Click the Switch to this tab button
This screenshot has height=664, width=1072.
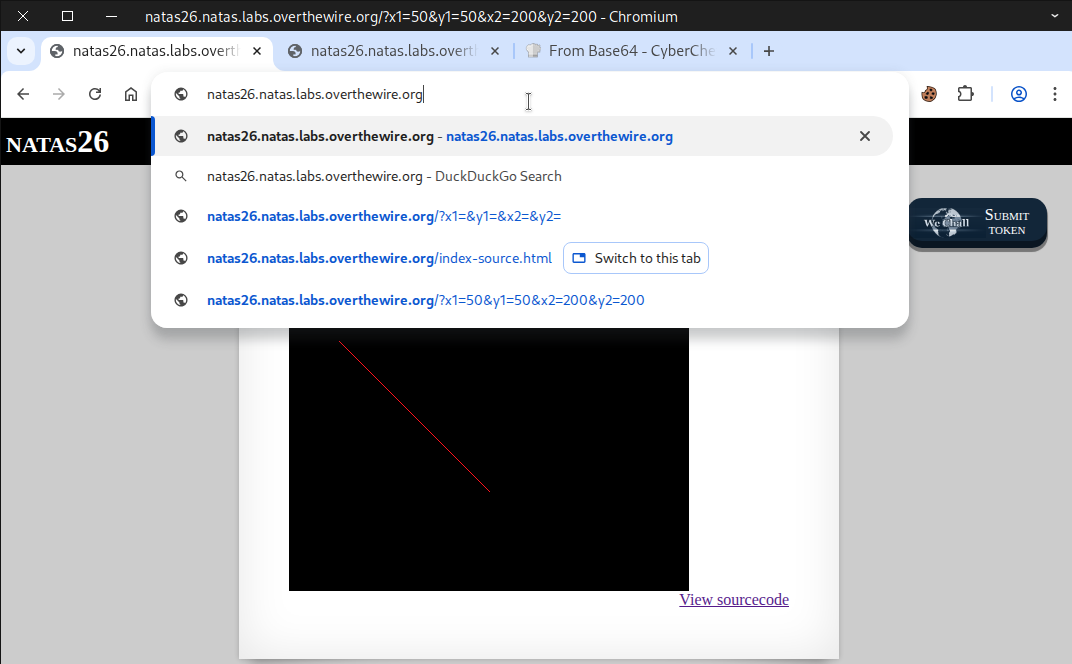click(x=636, y=258)
